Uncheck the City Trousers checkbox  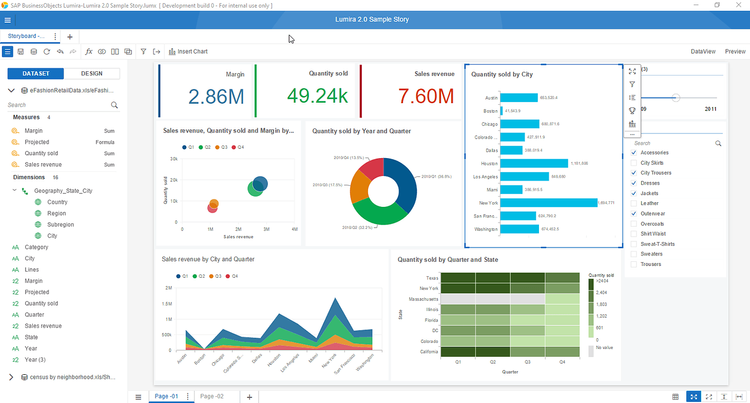(x=634, y=173)
